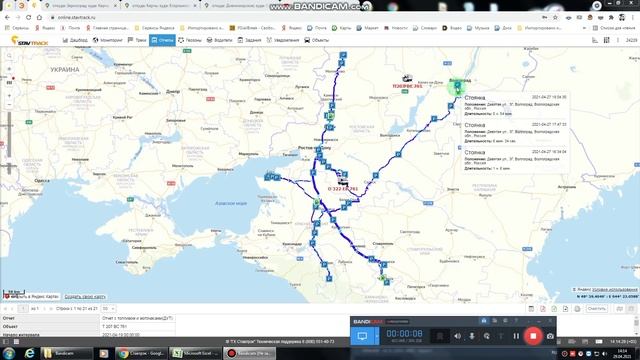
Task: Launch Internet Explorer from taskbar
Action: click(29, 353)
